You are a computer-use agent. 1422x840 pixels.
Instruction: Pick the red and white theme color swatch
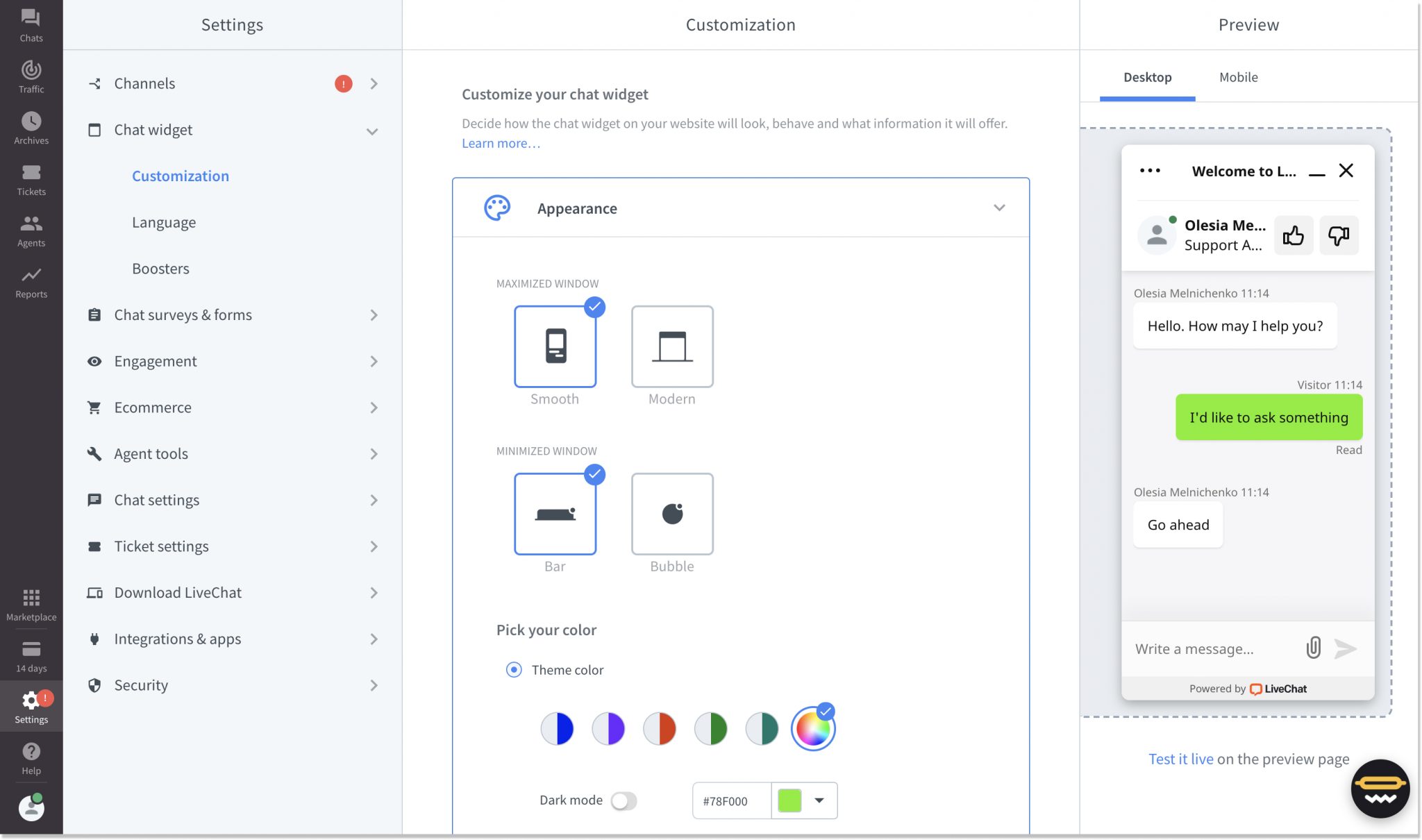pyautogui.click(x=660, y=728)
